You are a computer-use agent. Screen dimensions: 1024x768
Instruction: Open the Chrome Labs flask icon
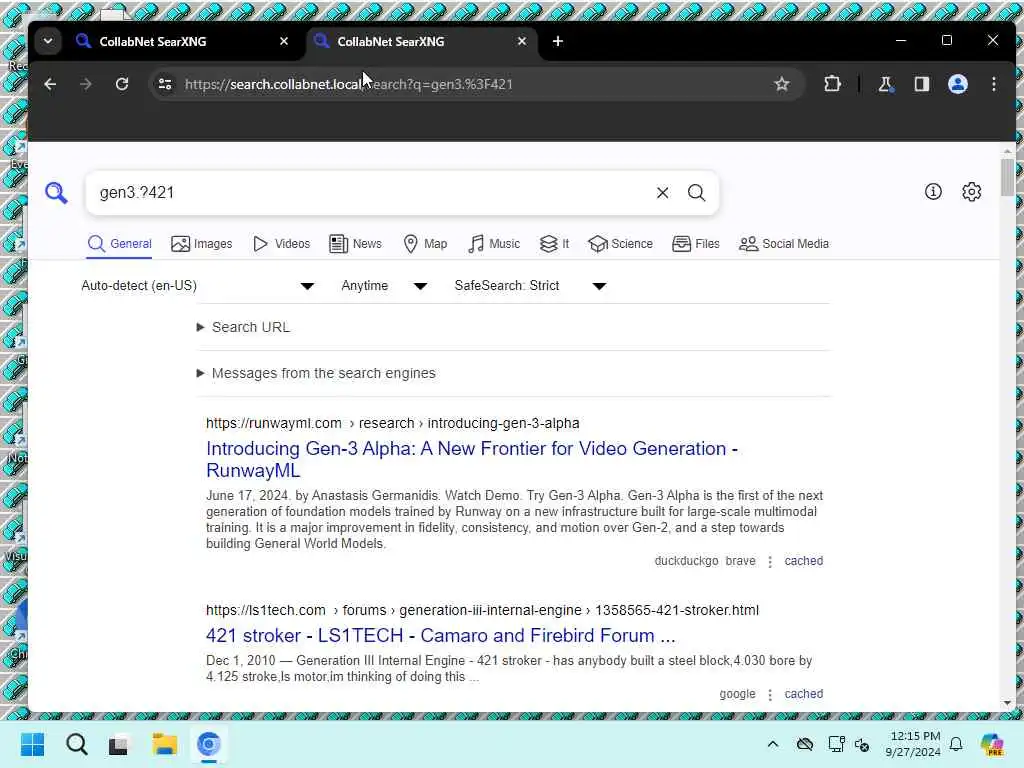coord(886,84)
